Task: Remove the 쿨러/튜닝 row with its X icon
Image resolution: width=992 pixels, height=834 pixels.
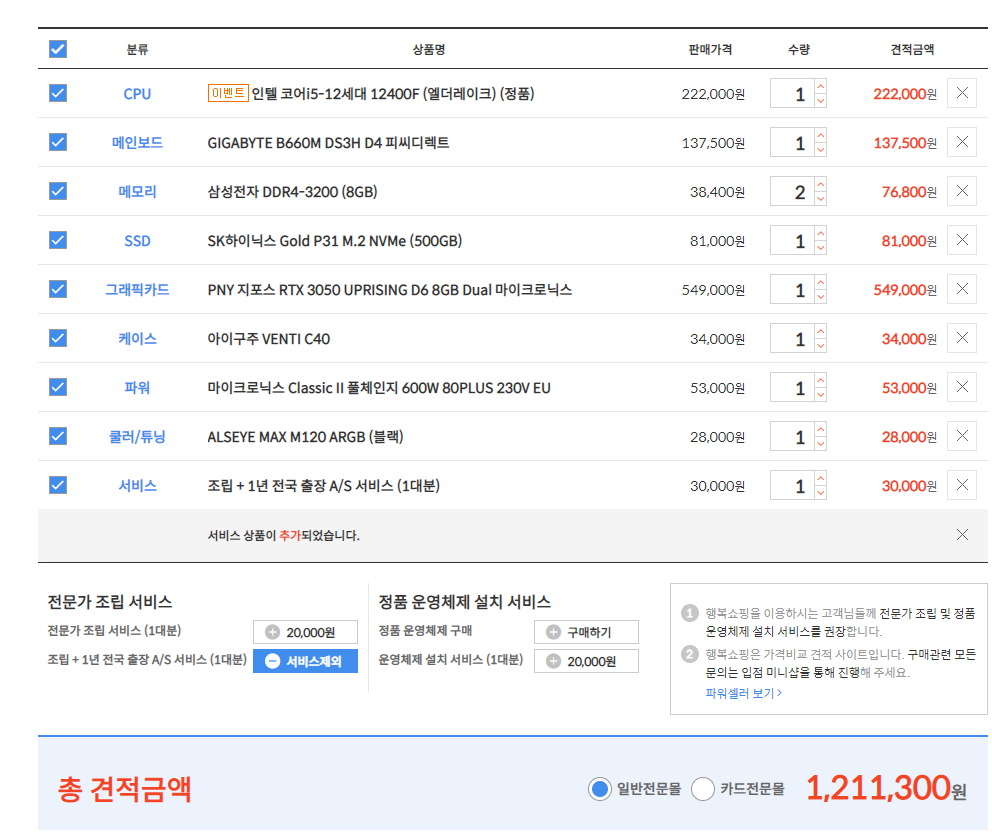Action: (962, 436)
